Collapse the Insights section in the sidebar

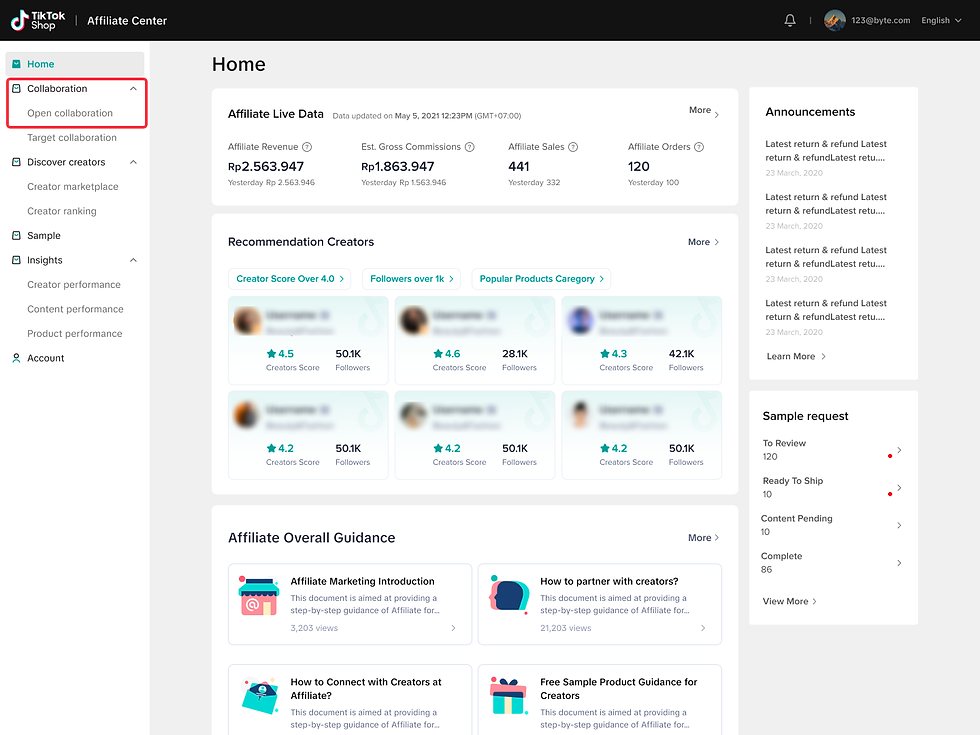133,260
